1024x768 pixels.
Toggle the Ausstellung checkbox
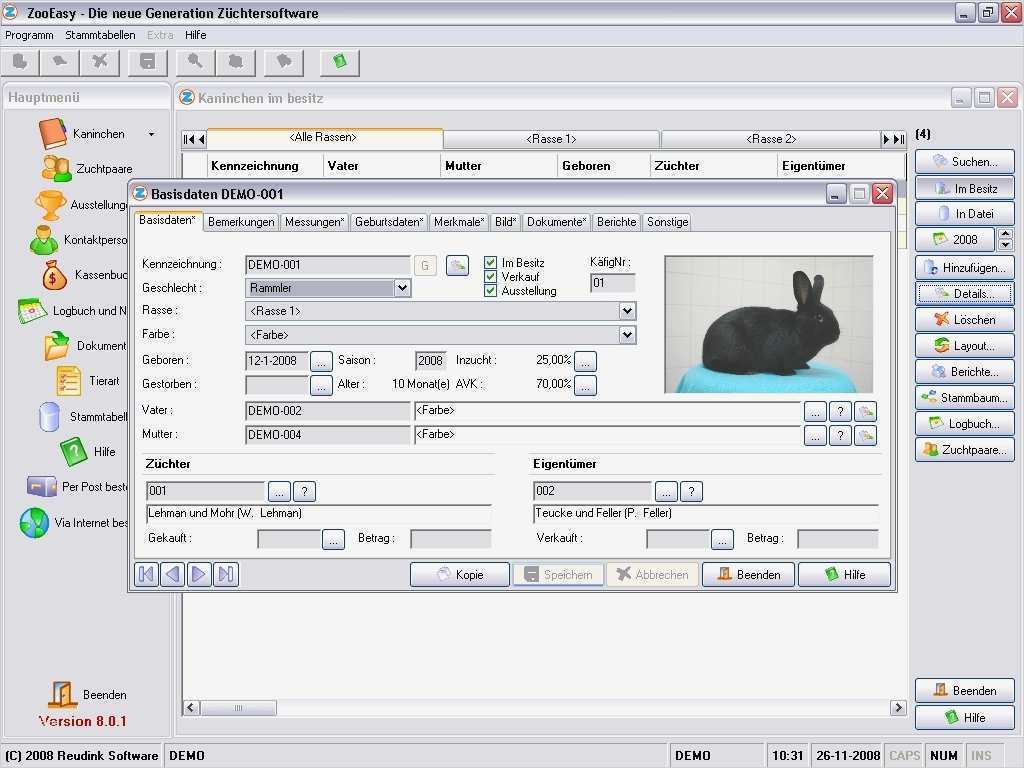click(490, 291)
